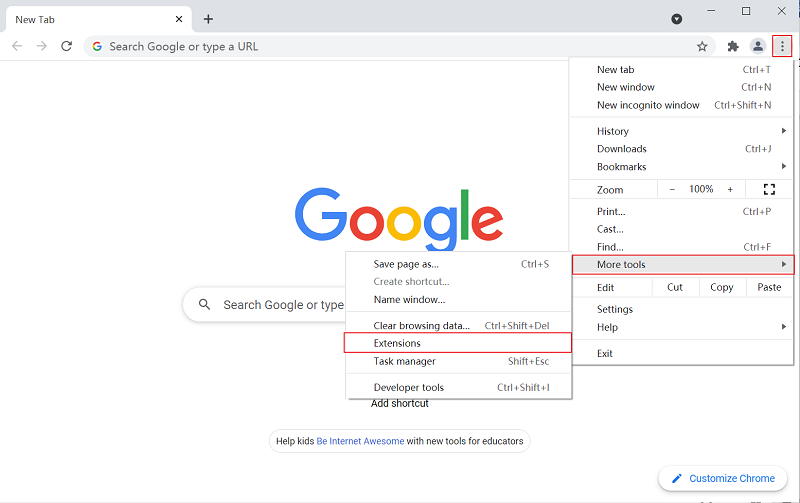The image size is (800, 503).
Task: Choose Cast... from the menu
Action: click(x=682, y=229)
